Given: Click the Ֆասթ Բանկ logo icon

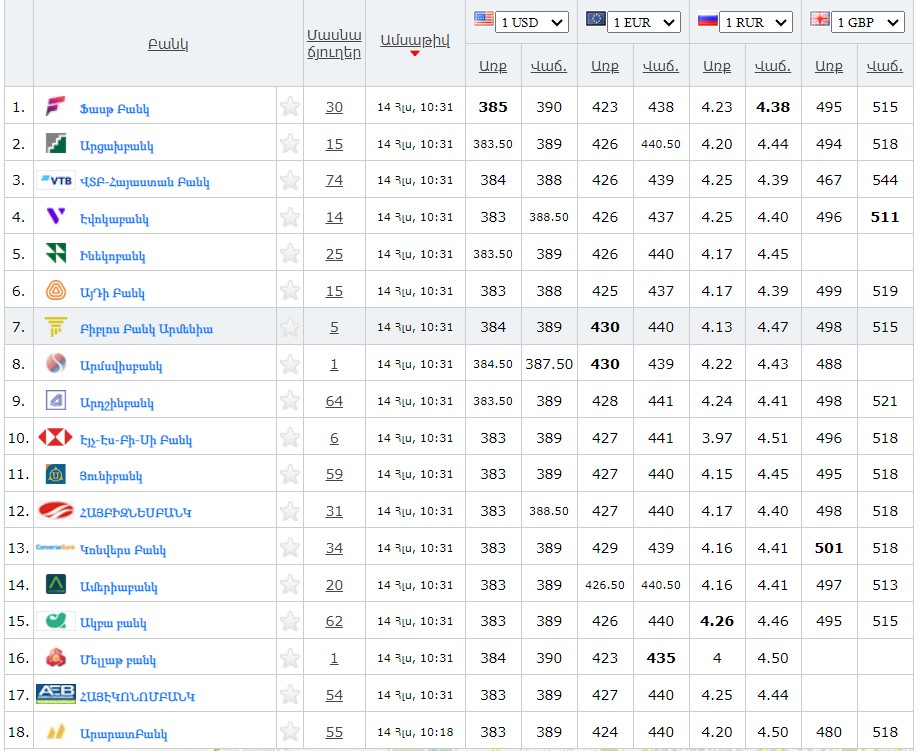Looking at the screenshot, I should (56, 107).
